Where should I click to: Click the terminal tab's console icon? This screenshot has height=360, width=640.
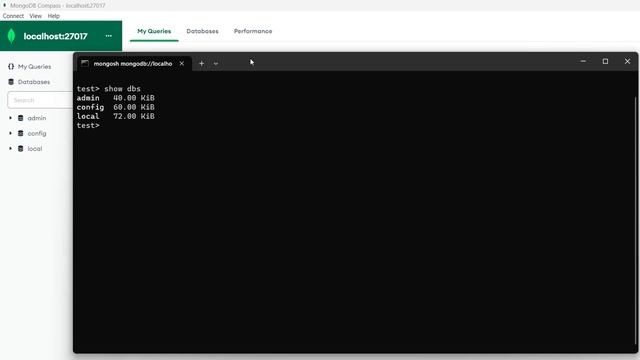(85, 63)
